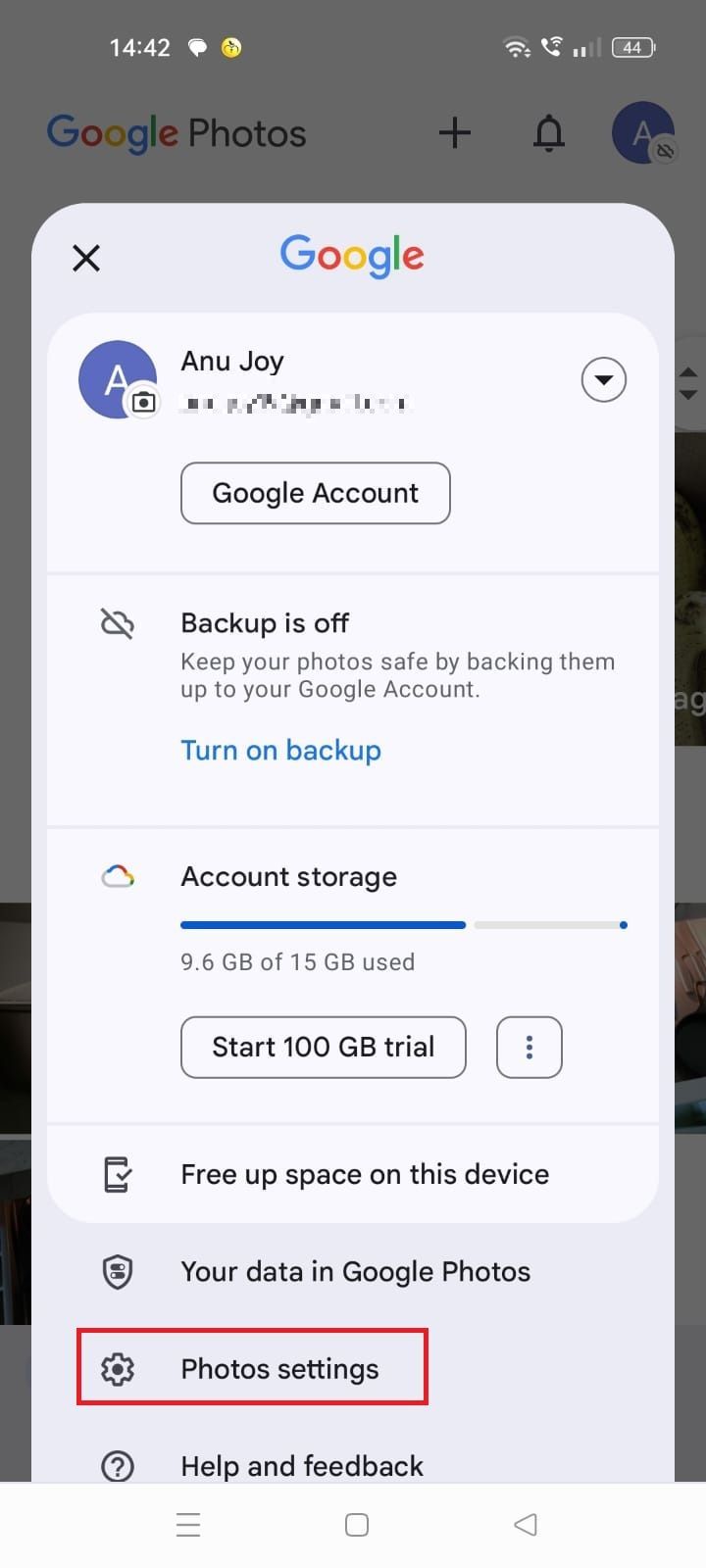This screenshot has width=706, height=1568.
Task: Open the Photos settings gear icon
Action: (118, 1368)
